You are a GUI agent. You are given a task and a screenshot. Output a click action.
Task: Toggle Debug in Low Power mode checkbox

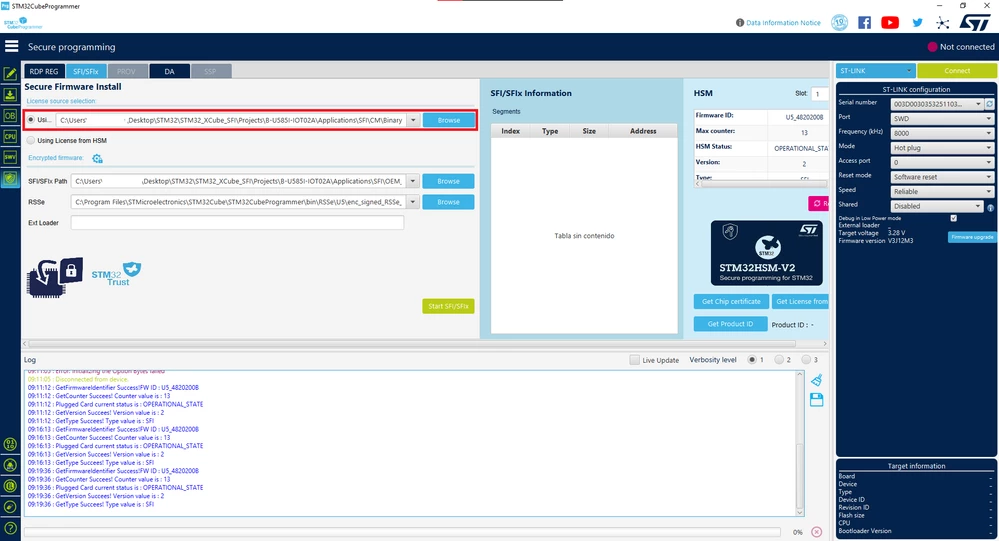(954, 218)
